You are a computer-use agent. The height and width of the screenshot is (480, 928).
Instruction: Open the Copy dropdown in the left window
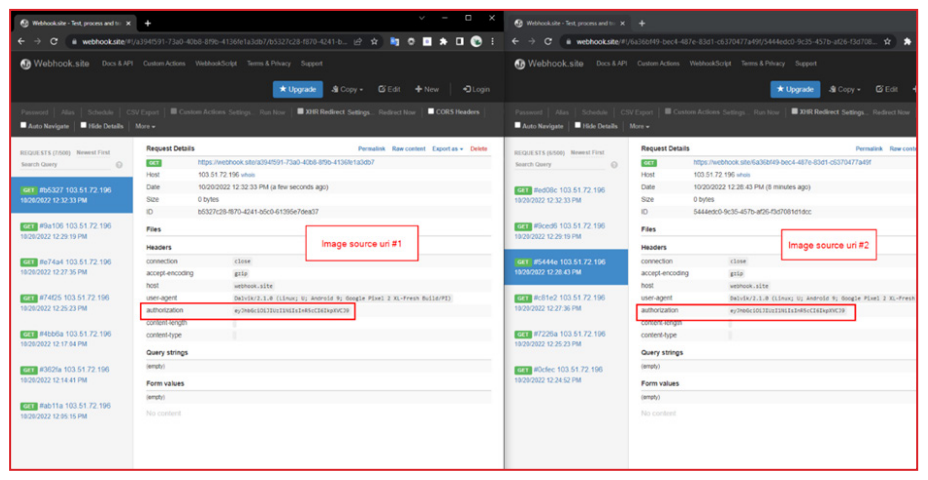[347, 89]
